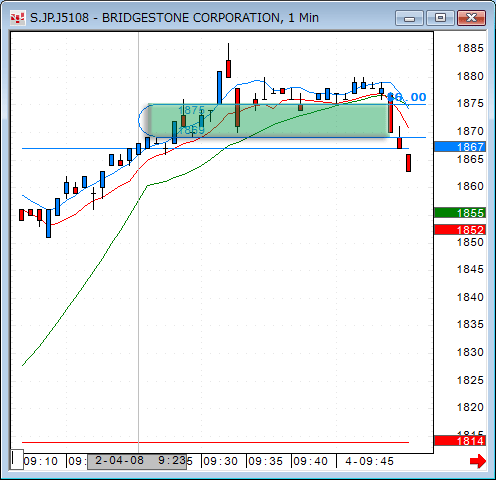Screen dimensions: 496x480
Task: Click the 1830 price axis label
Action: [470, 352]
